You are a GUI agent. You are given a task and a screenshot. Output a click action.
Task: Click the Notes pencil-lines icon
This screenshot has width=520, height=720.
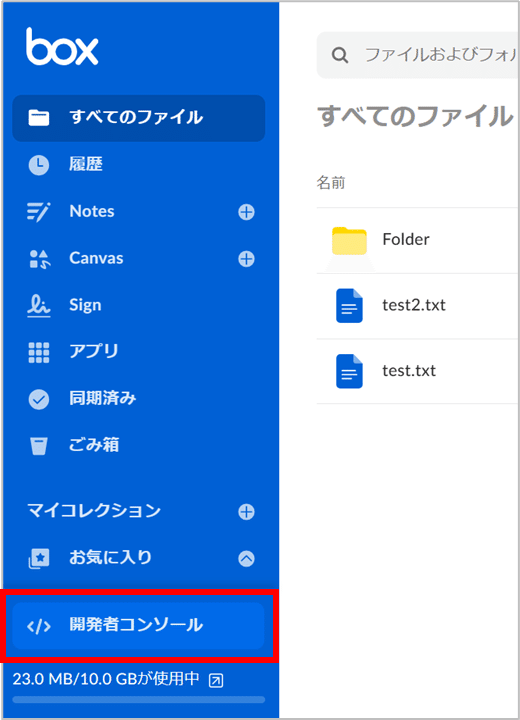point(39,212)
